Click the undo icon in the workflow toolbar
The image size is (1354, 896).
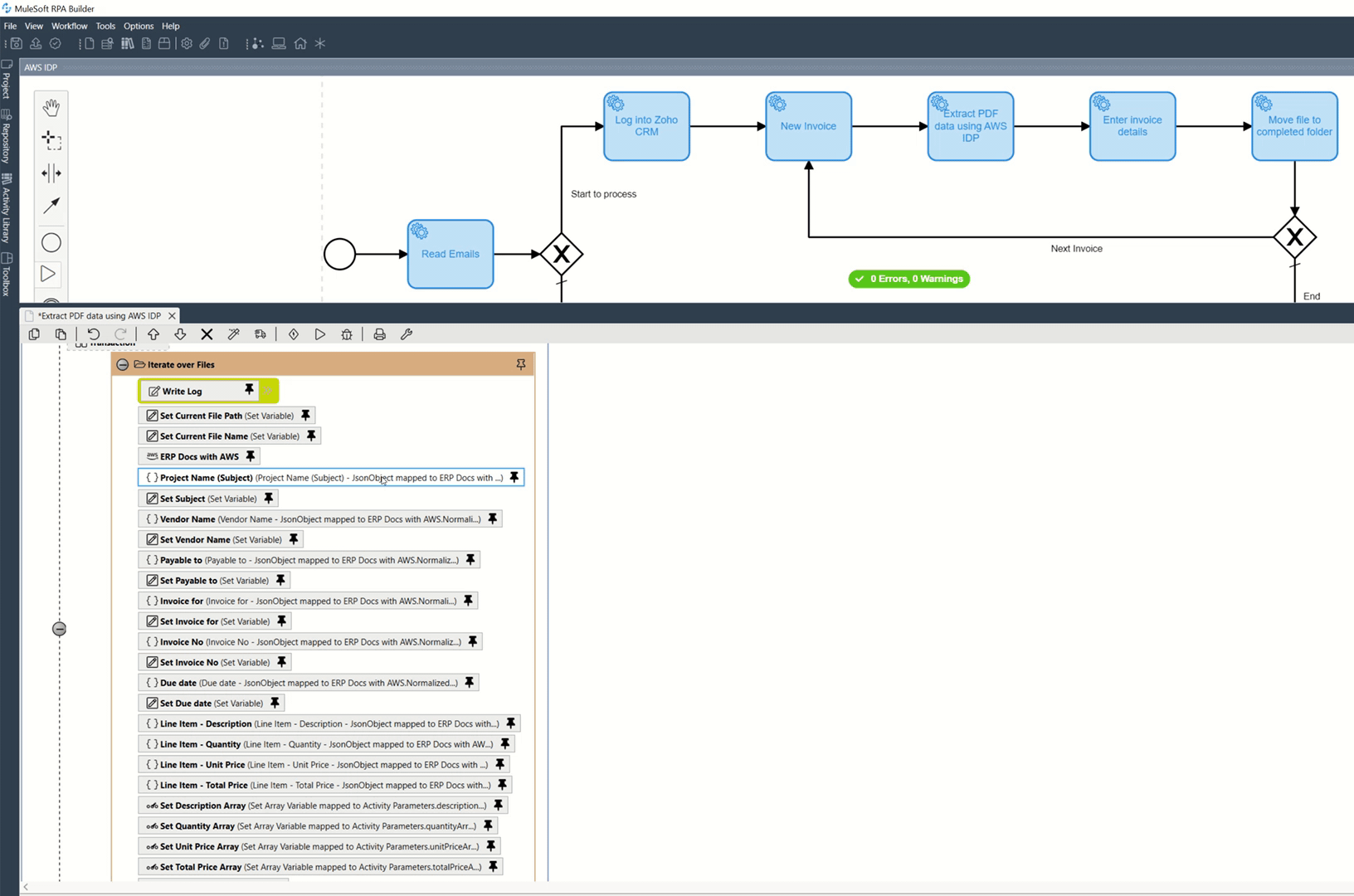pyautogui.click(x=94, y=334)
